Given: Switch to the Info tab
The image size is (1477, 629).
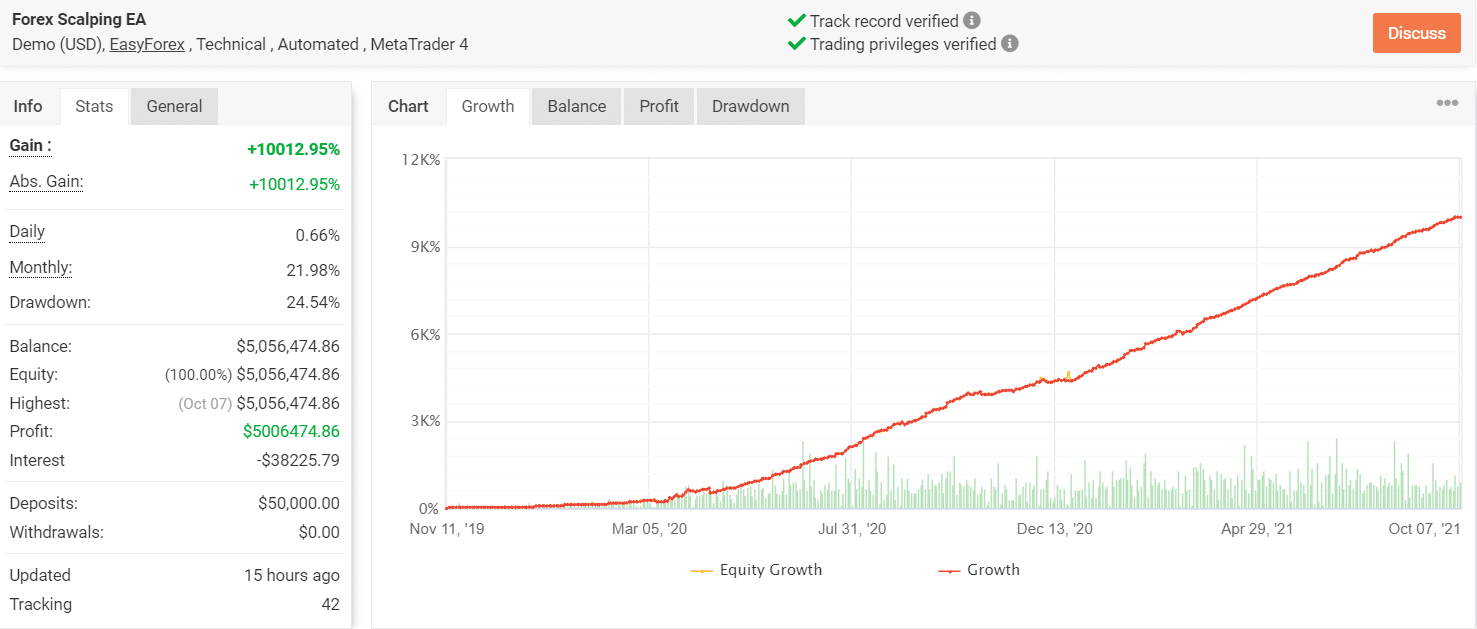Looking at the screenshot, I should click(29, 105).
